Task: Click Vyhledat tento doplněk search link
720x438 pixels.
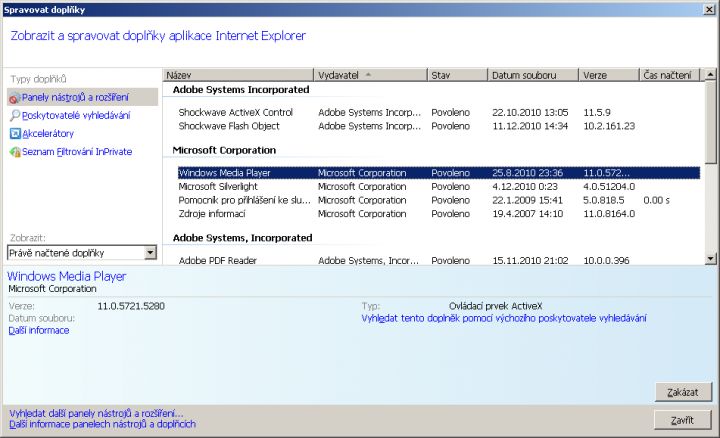Action: (504, 318)
